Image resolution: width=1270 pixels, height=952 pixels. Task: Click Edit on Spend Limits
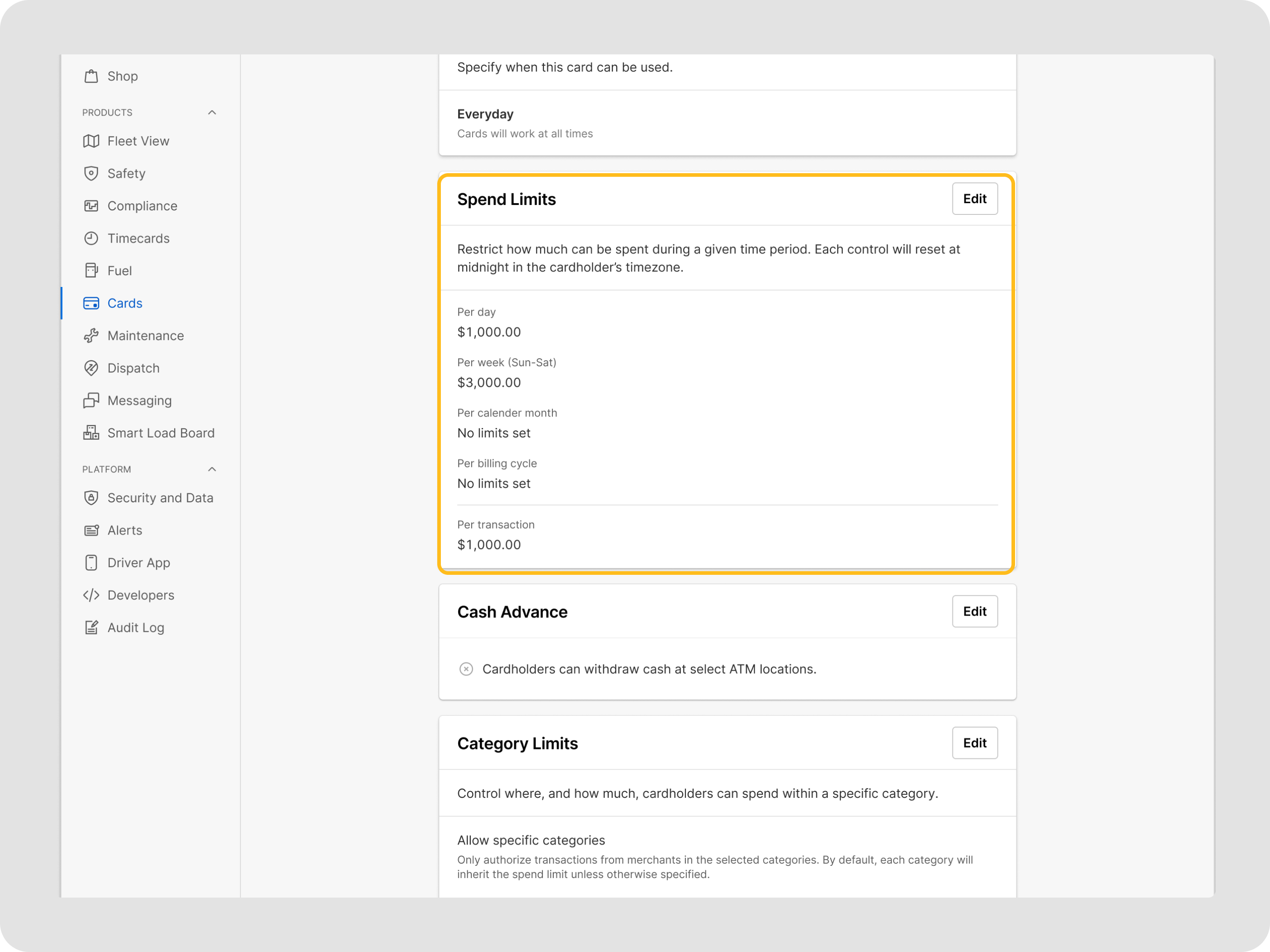975,199
